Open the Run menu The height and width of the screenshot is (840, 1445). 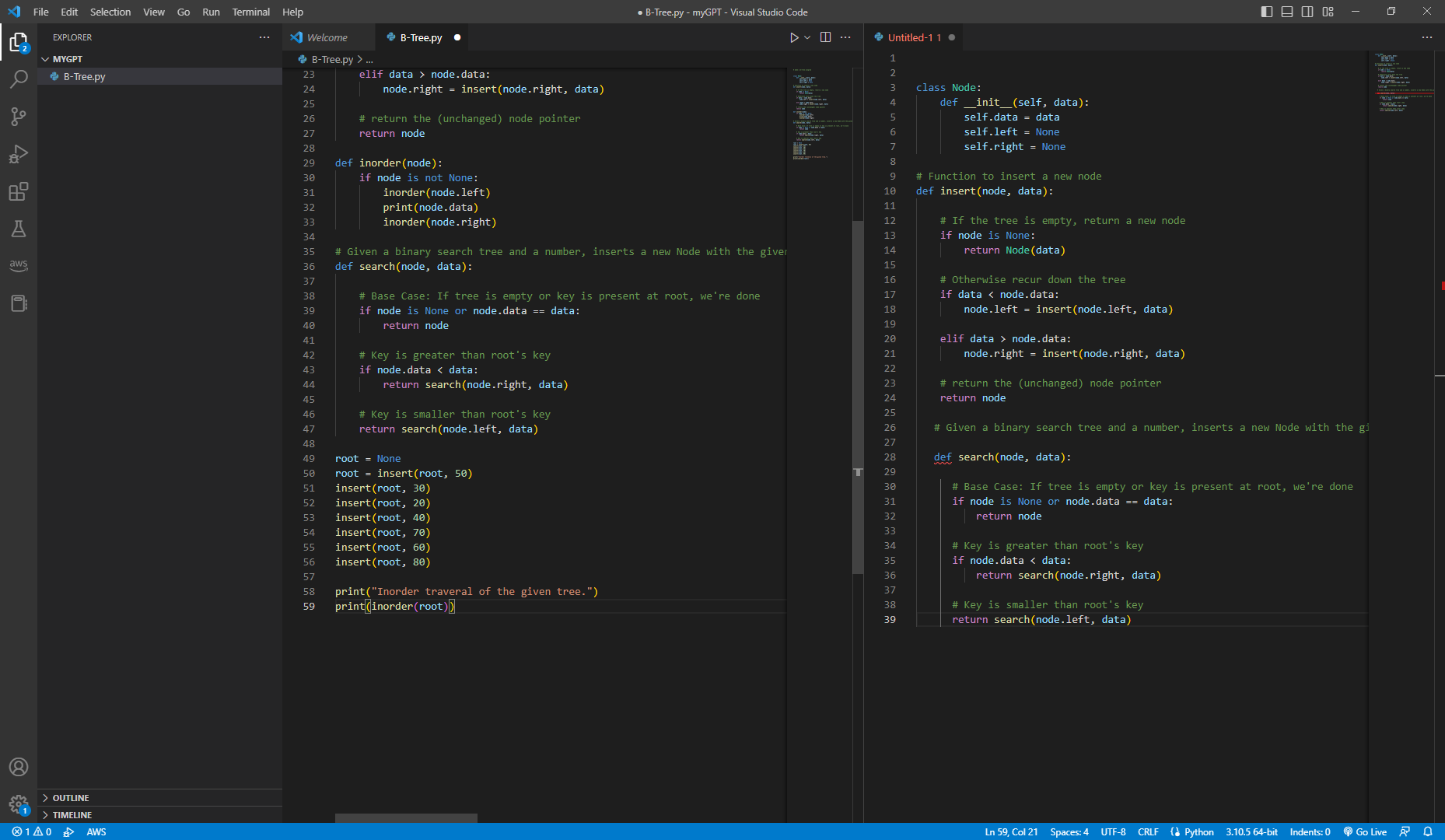[x=211, y=12]
